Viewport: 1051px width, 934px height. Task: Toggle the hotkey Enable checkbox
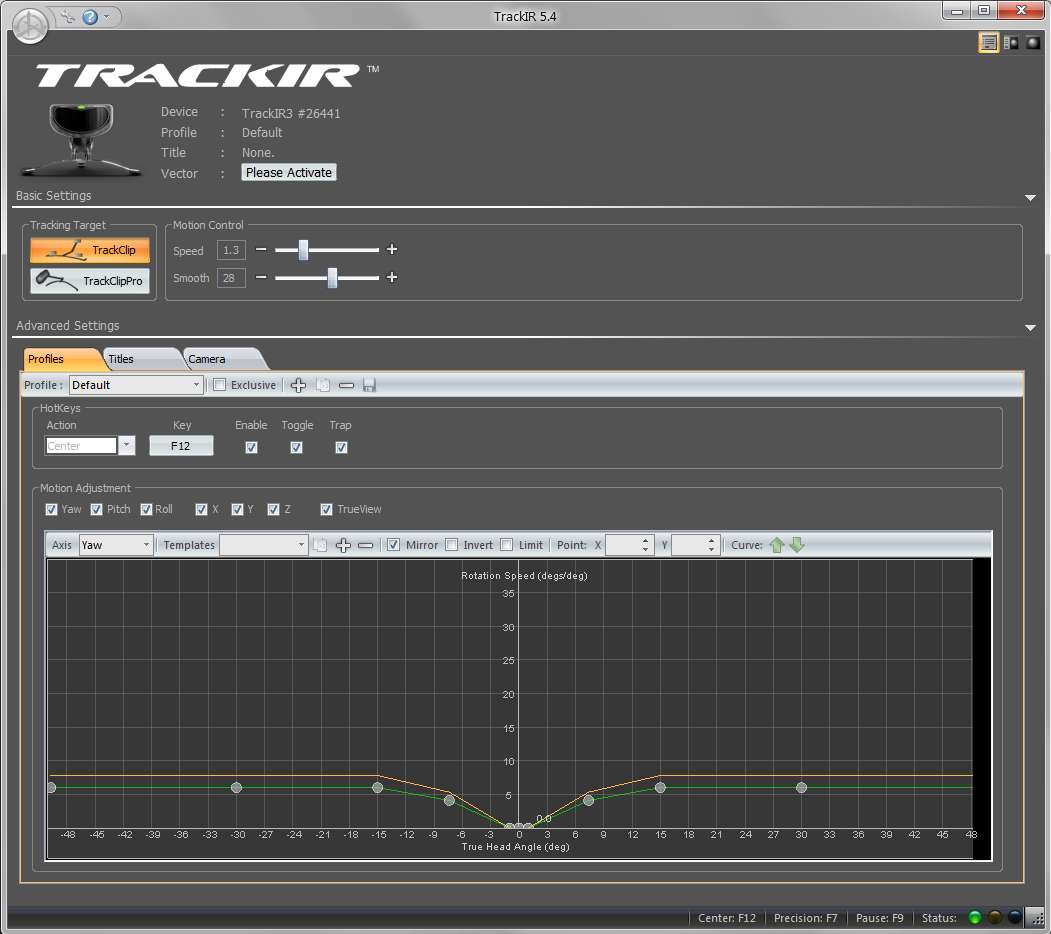(x=251, y=447)
